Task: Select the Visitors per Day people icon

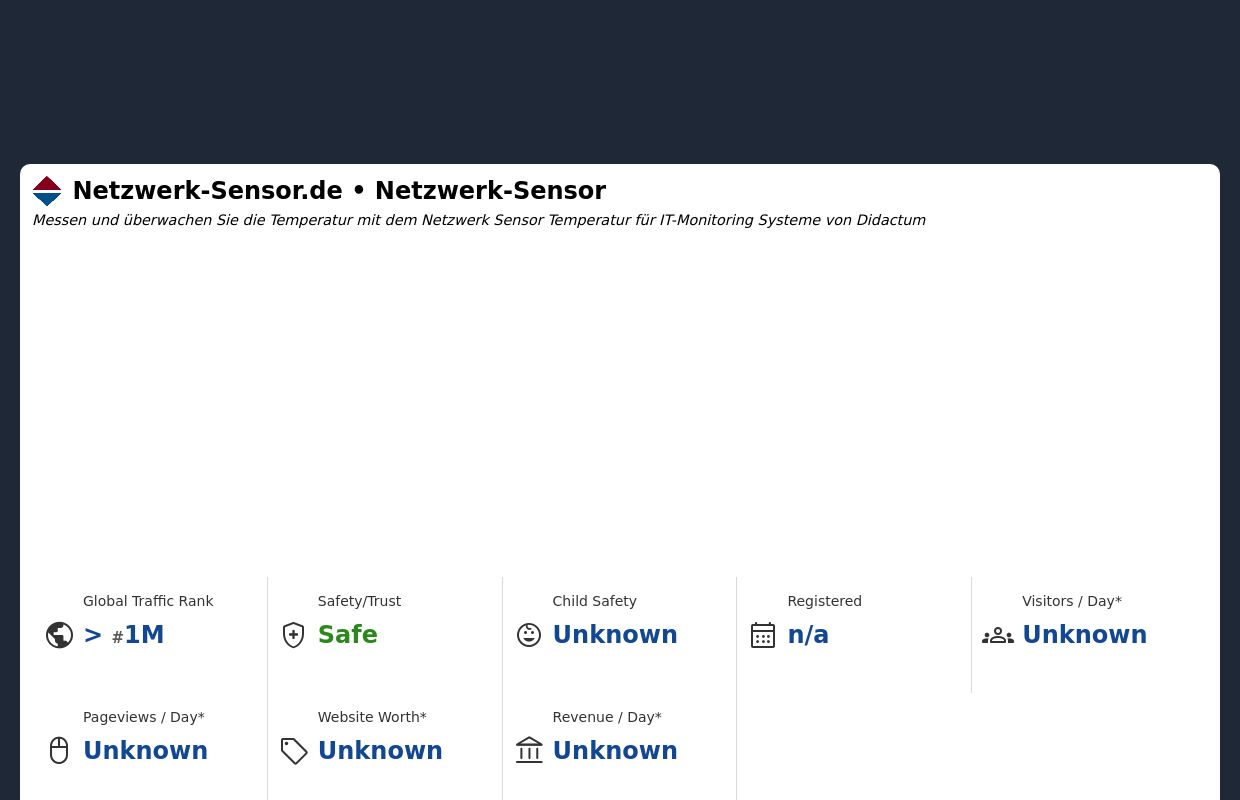Action: point(998,634)
